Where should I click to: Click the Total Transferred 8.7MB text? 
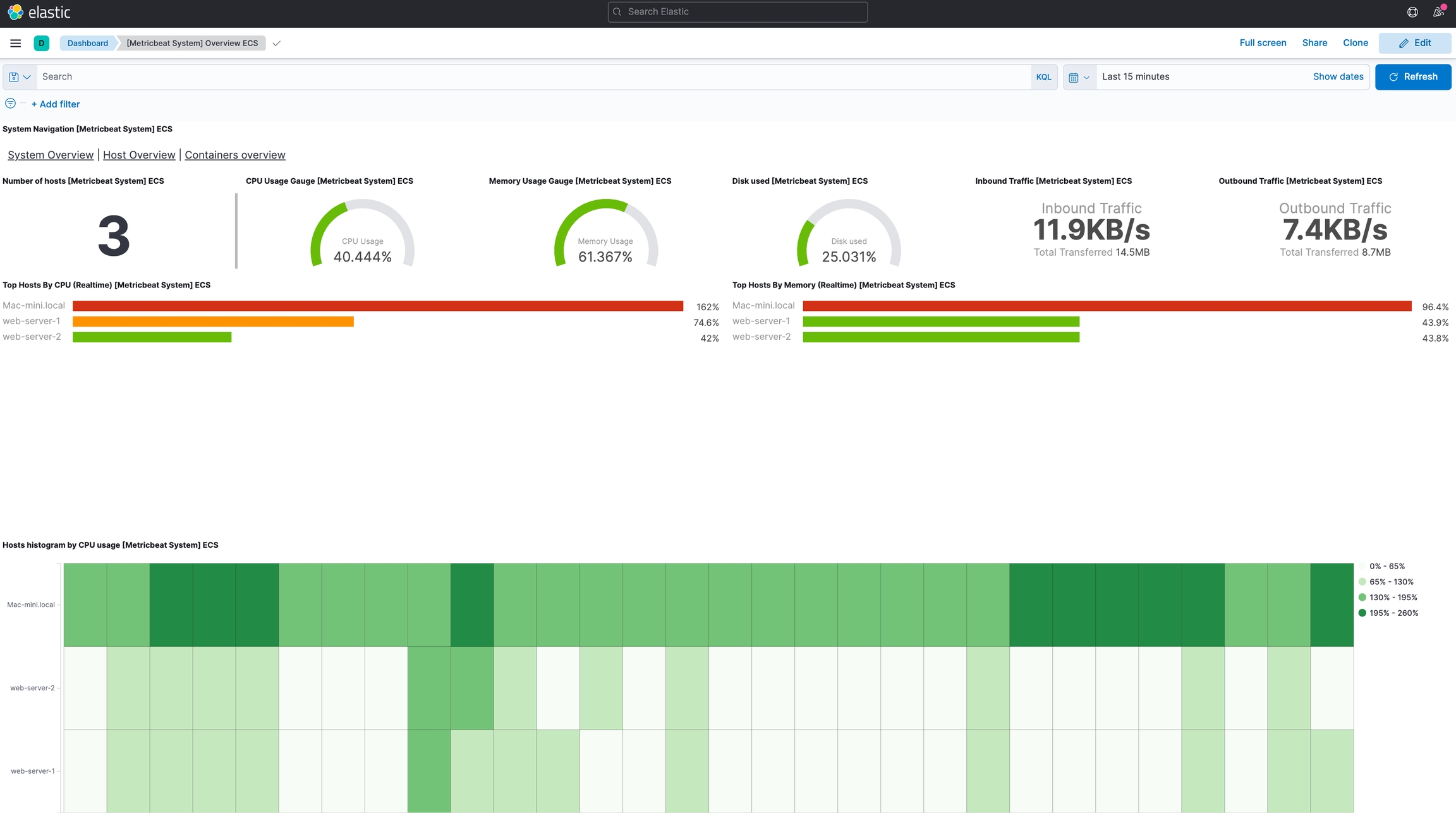click(x=1335, y=252)
